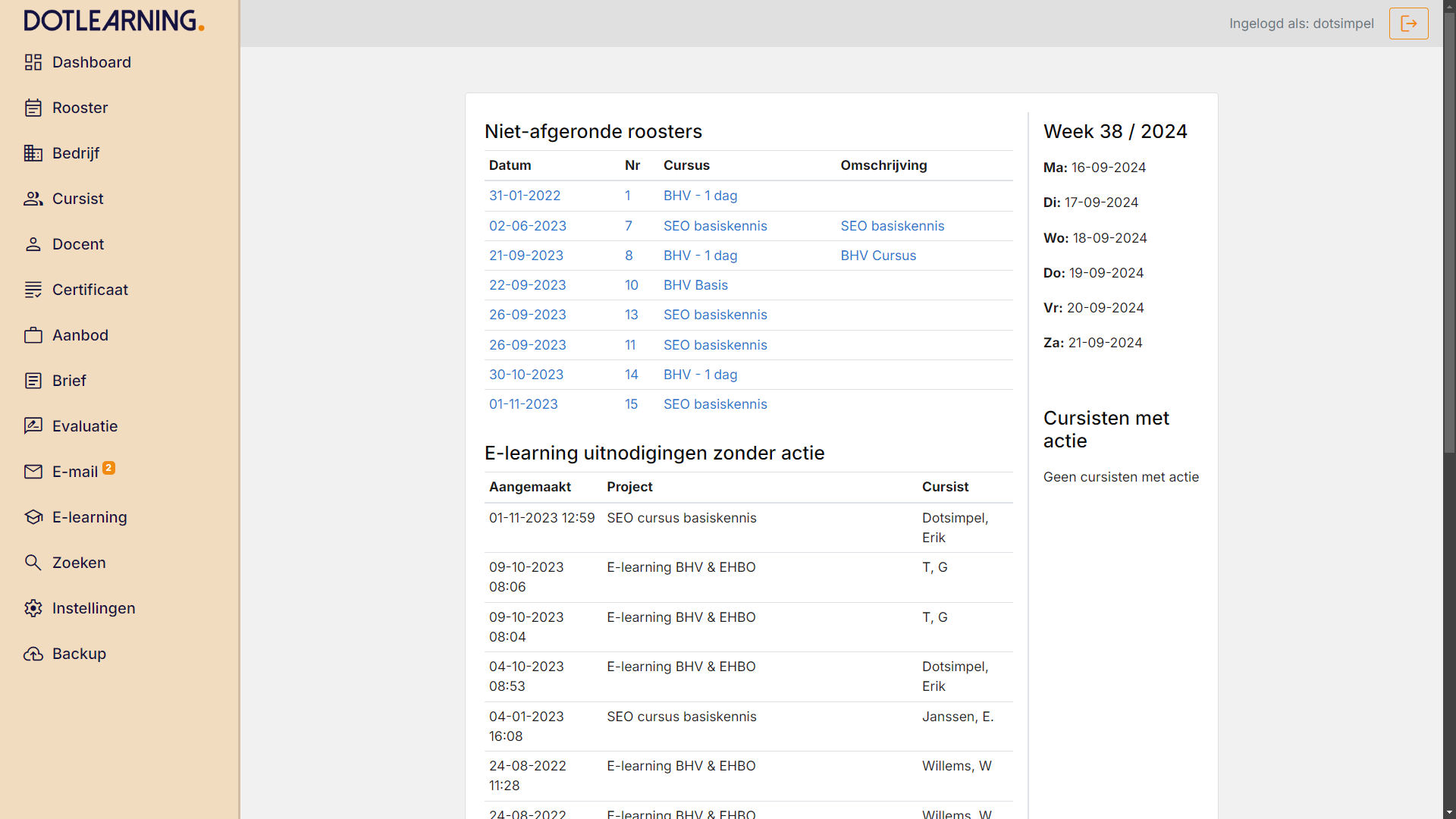Click 'Ingelogd als: dotsimpel' text
The width and height of the screenshot is (1456, 819).
pos(1301,24)
